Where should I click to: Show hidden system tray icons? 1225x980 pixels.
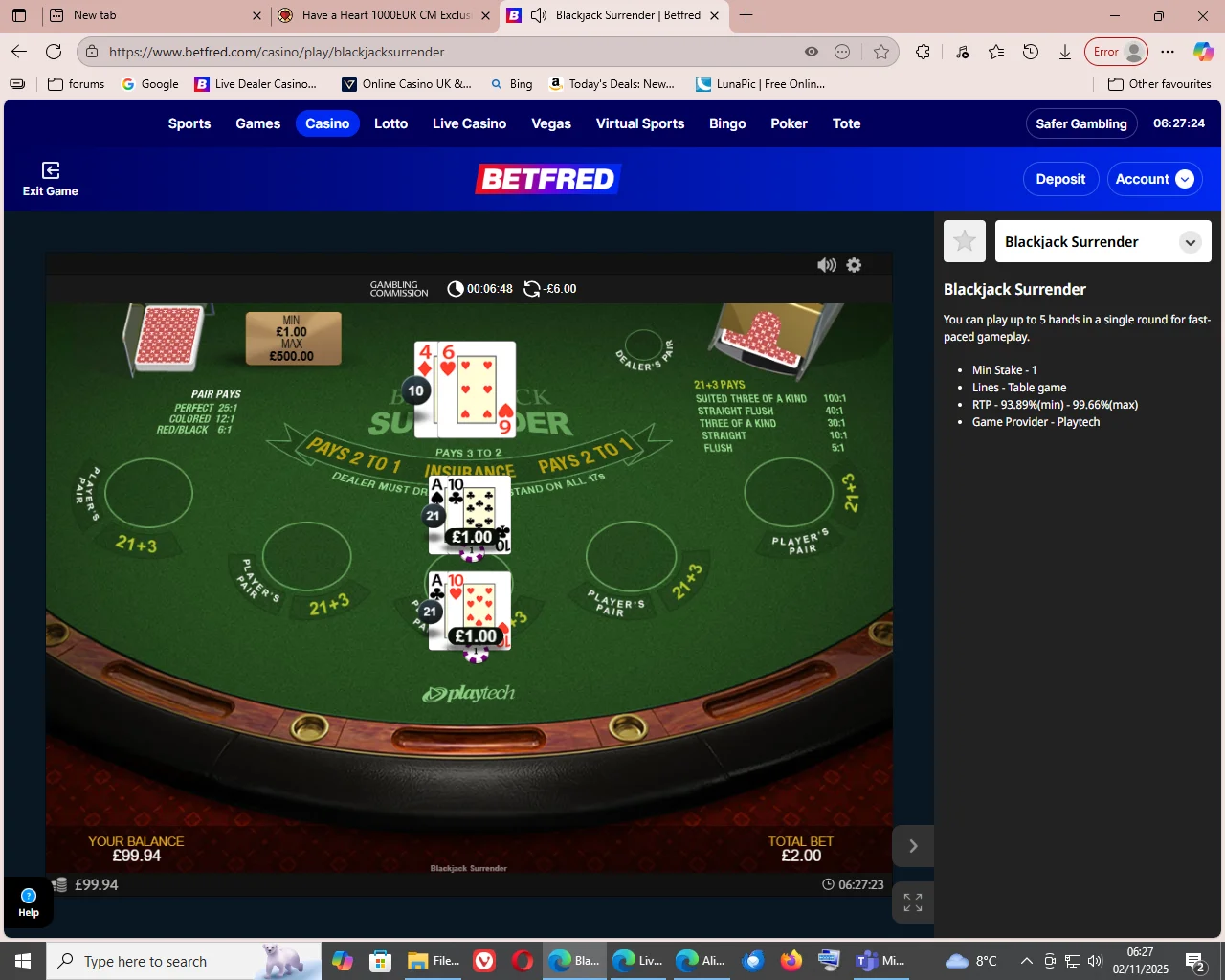(x=1026, y=961)
